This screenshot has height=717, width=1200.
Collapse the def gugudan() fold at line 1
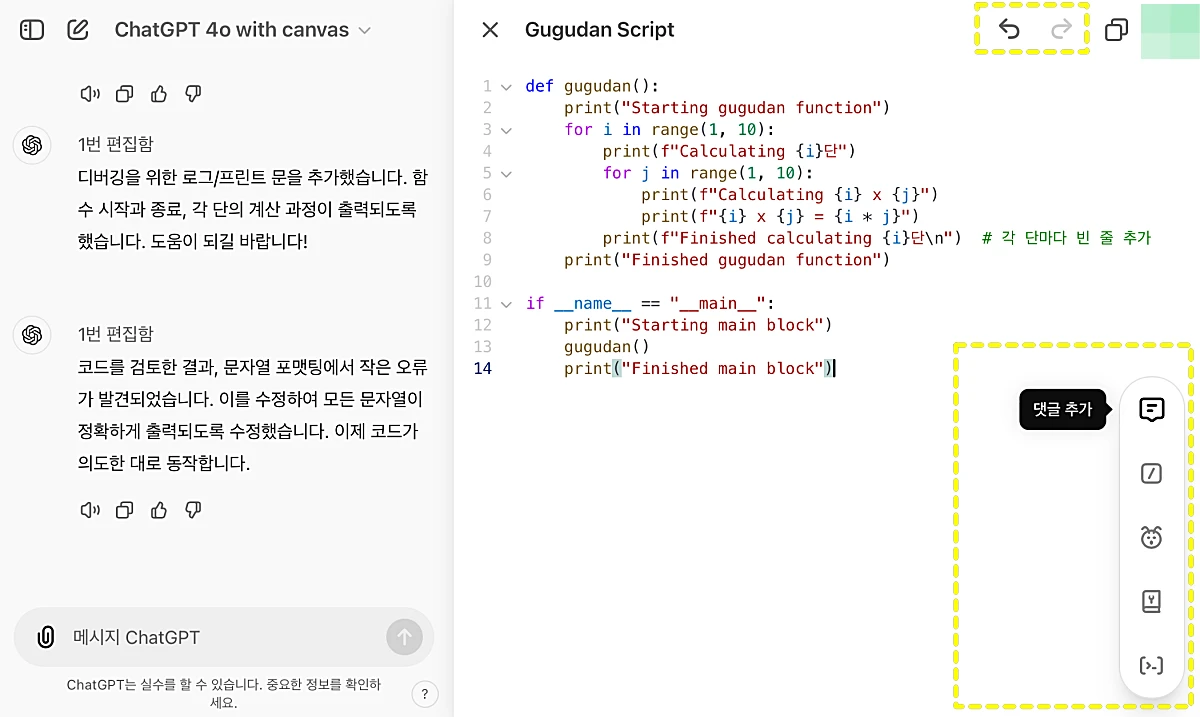[x=506, y=86]
